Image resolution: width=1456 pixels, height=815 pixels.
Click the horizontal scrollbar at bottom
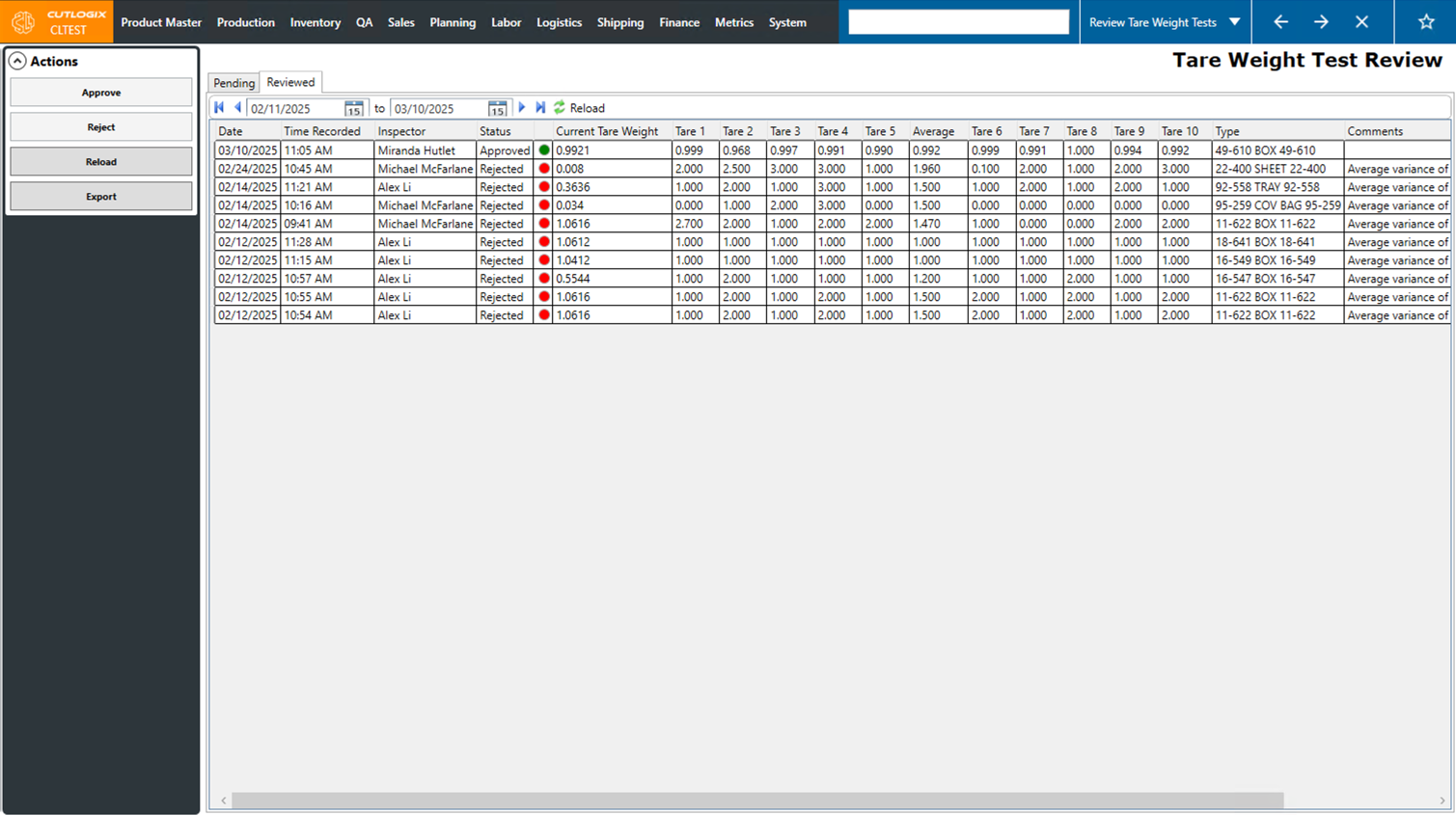point(757,801)
